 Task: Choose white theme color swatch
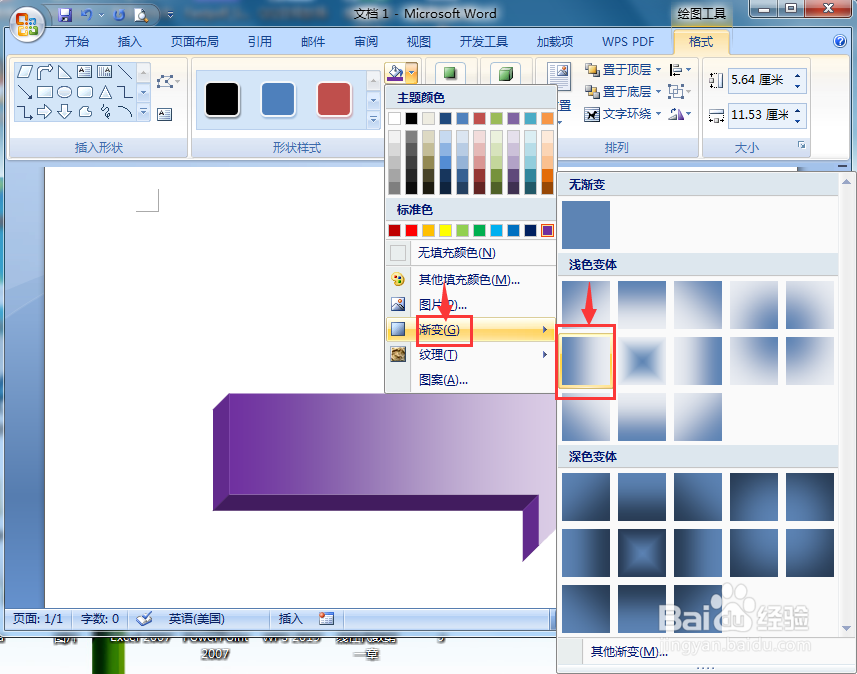pos(394,118)
